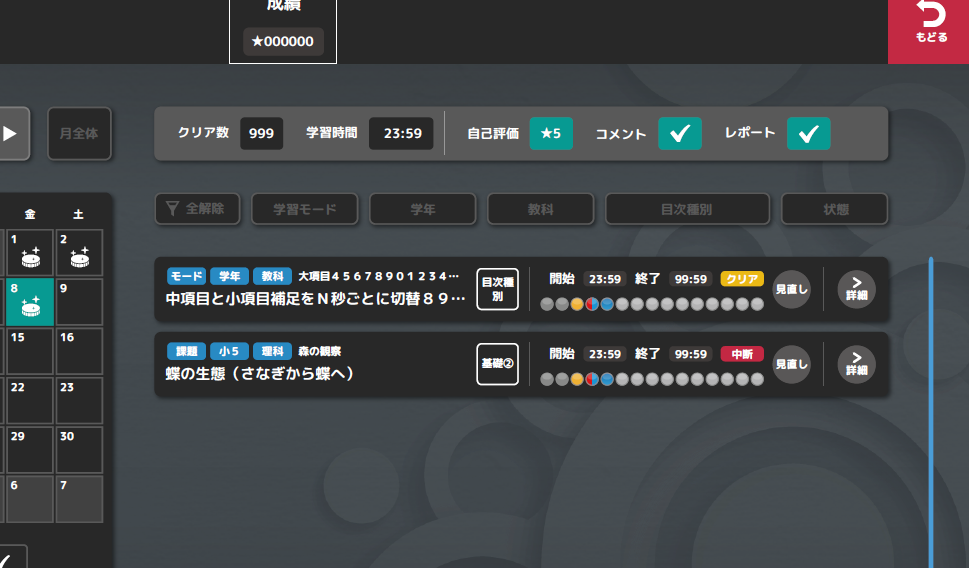Image resolution: width=969 pixels, height=568 pixels.
Task: Click the 課題 tag in 蝶の生態 row
Action: (x=186, y=351)
